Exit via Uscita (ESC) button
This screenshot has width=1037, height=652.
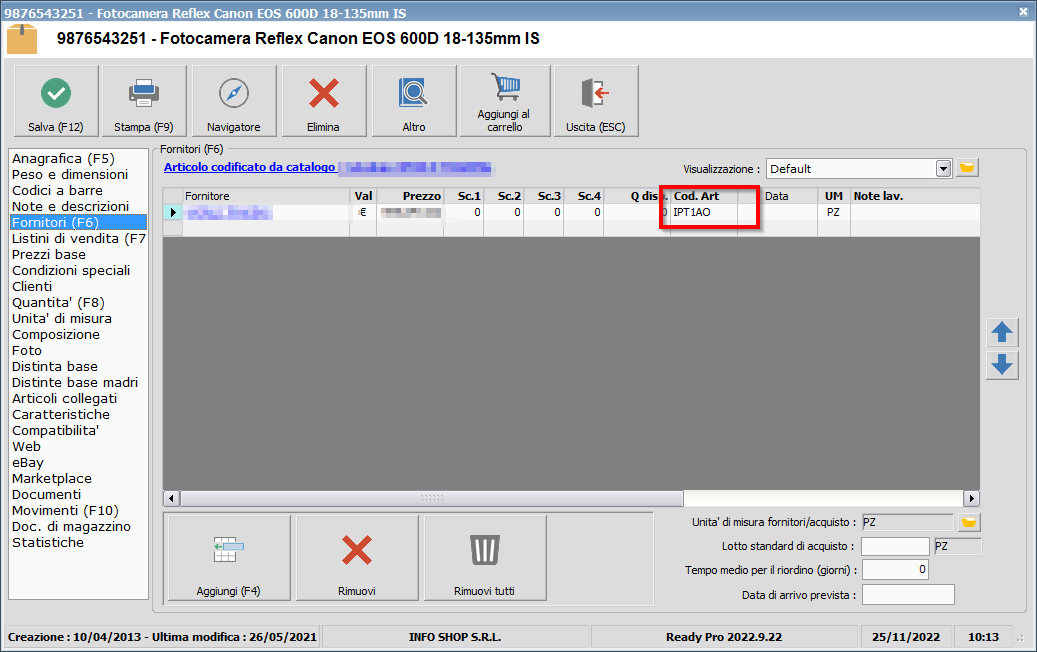(x=596, y=101)
